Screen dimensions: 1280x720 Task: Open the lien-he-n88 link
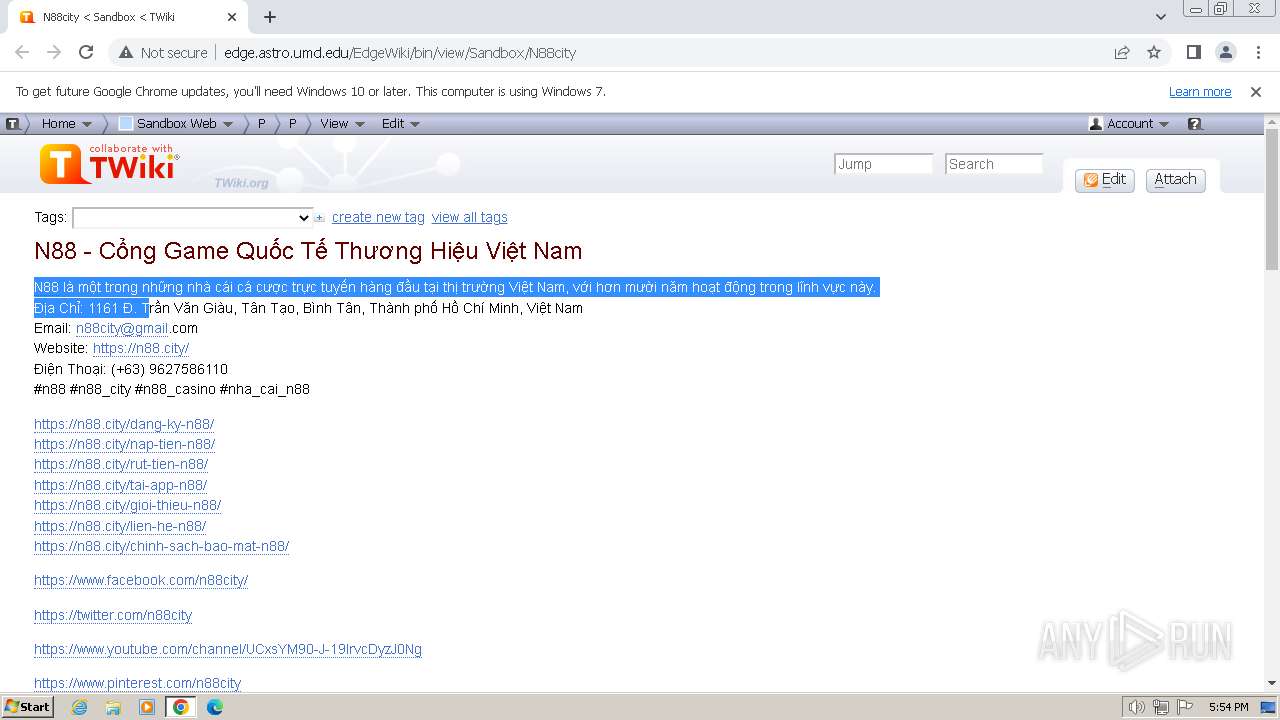coord(120,526)
